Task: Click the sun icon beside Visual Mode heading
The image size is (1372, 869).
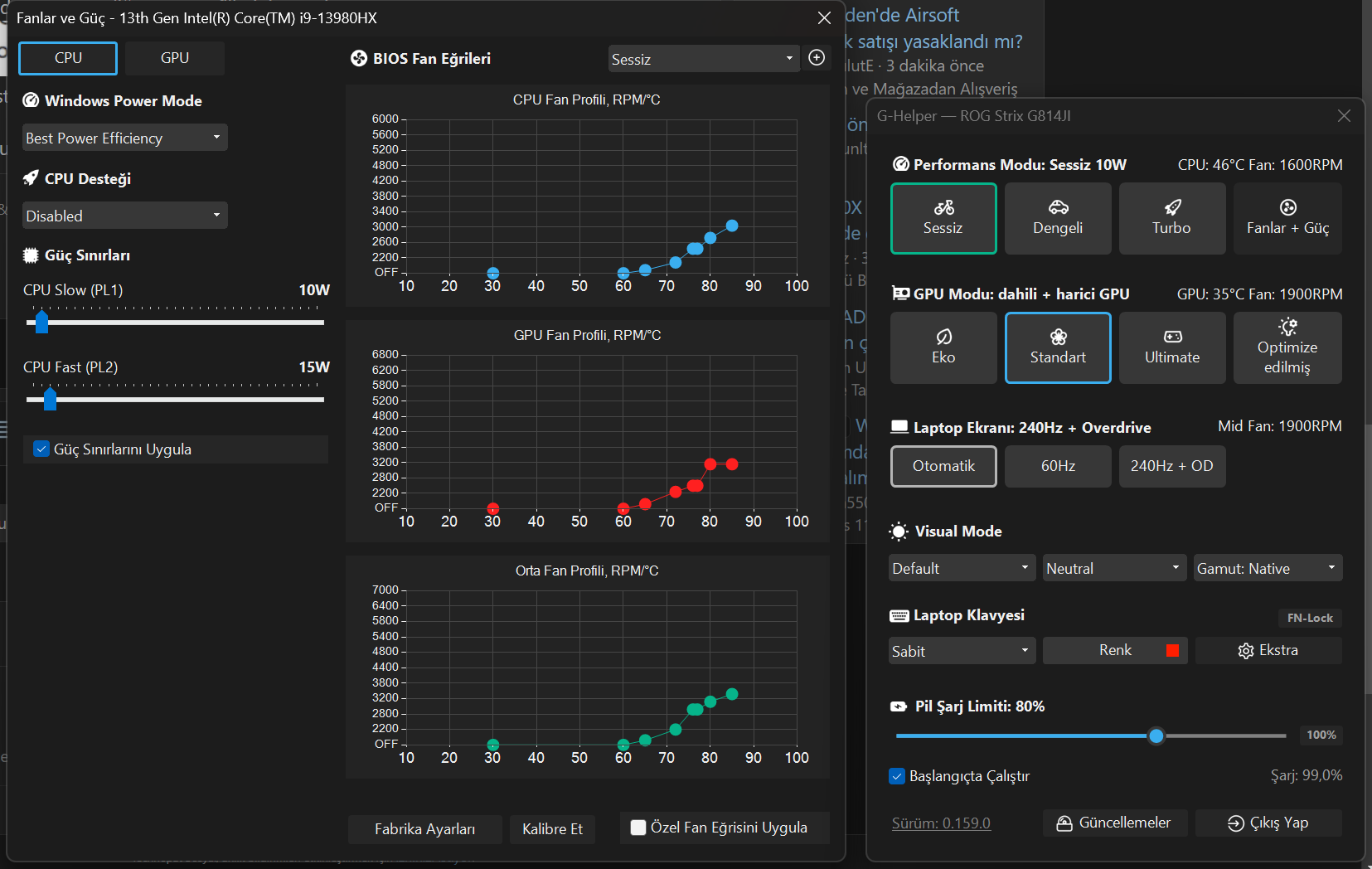Action: 899,532
